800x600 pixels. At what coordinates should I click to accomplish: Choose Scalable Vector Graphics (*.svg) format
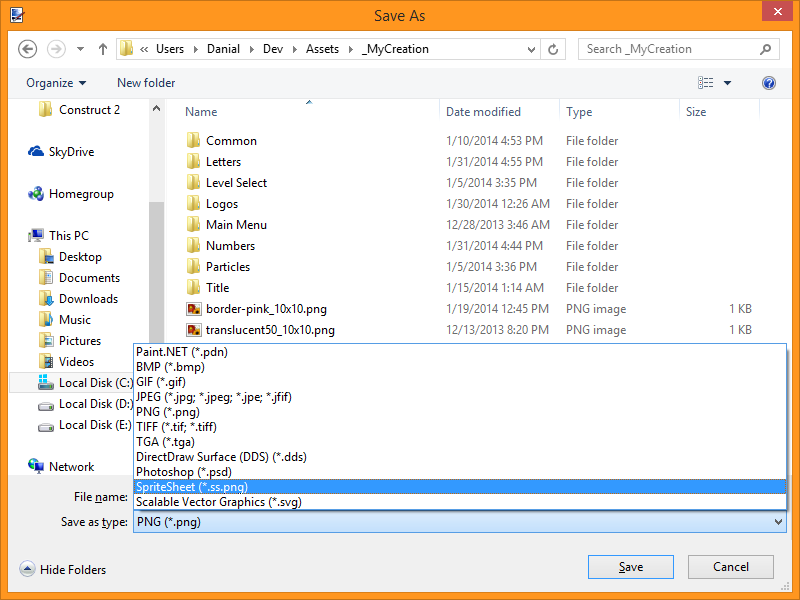(x=460, y=502)
